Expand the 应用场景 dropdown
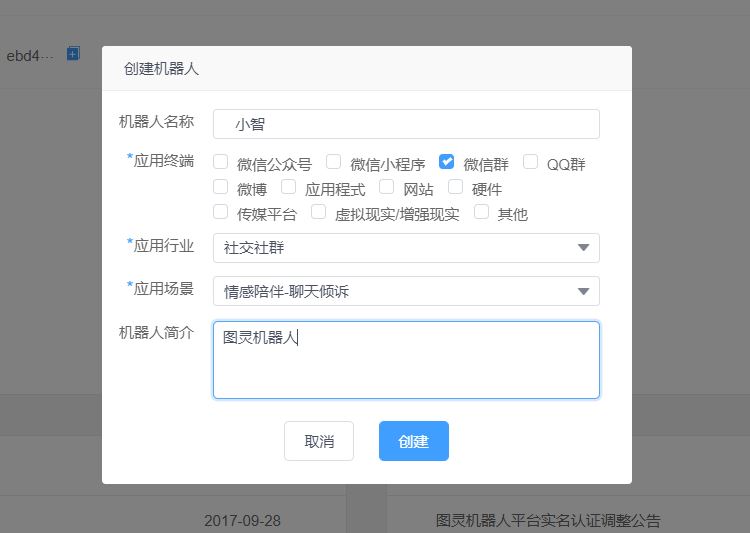The width and height of the screenshot is (750, 533). click(x=406, y=291)
